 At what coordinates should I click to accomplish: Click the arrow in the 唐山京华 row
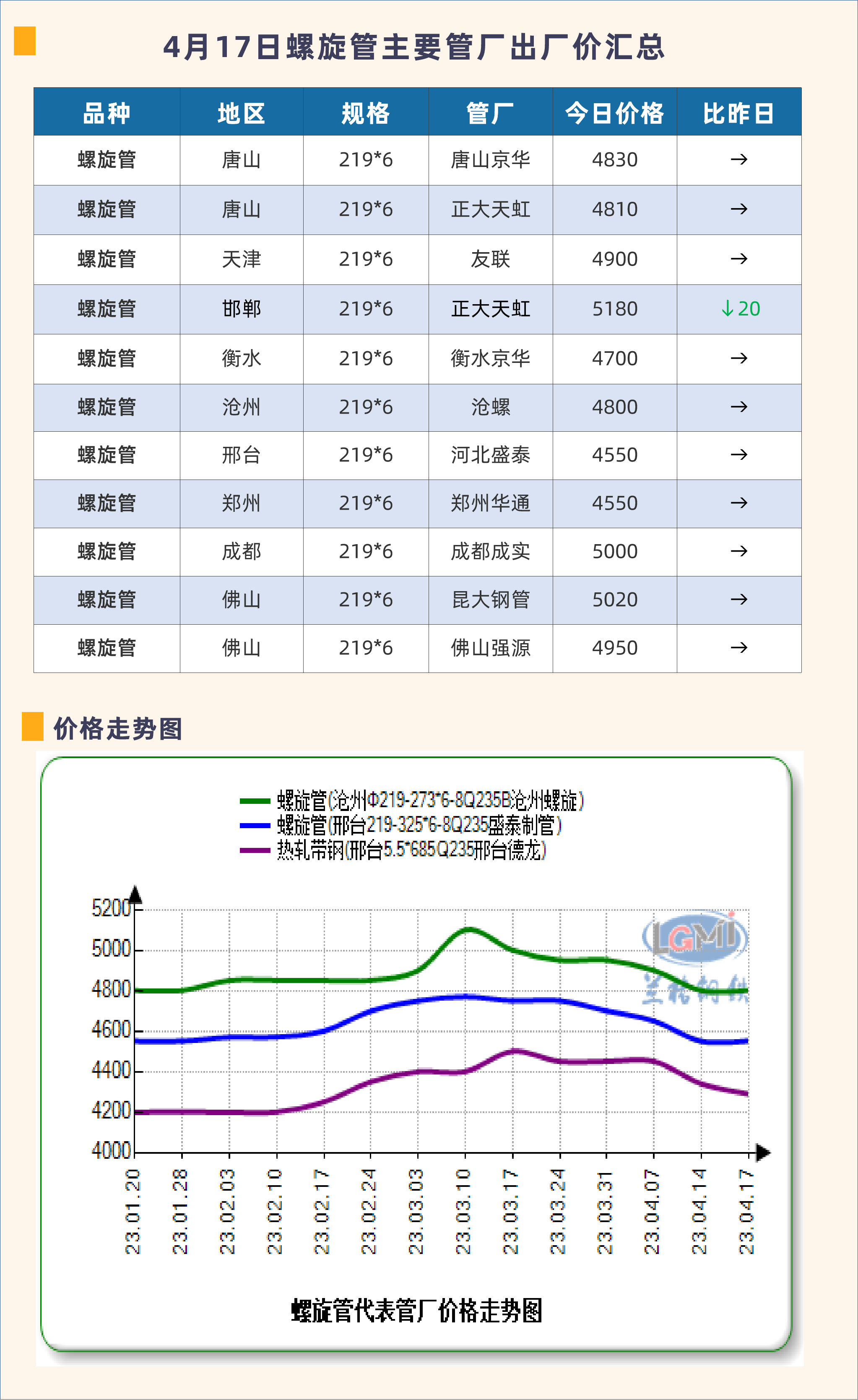coord(739,160)
